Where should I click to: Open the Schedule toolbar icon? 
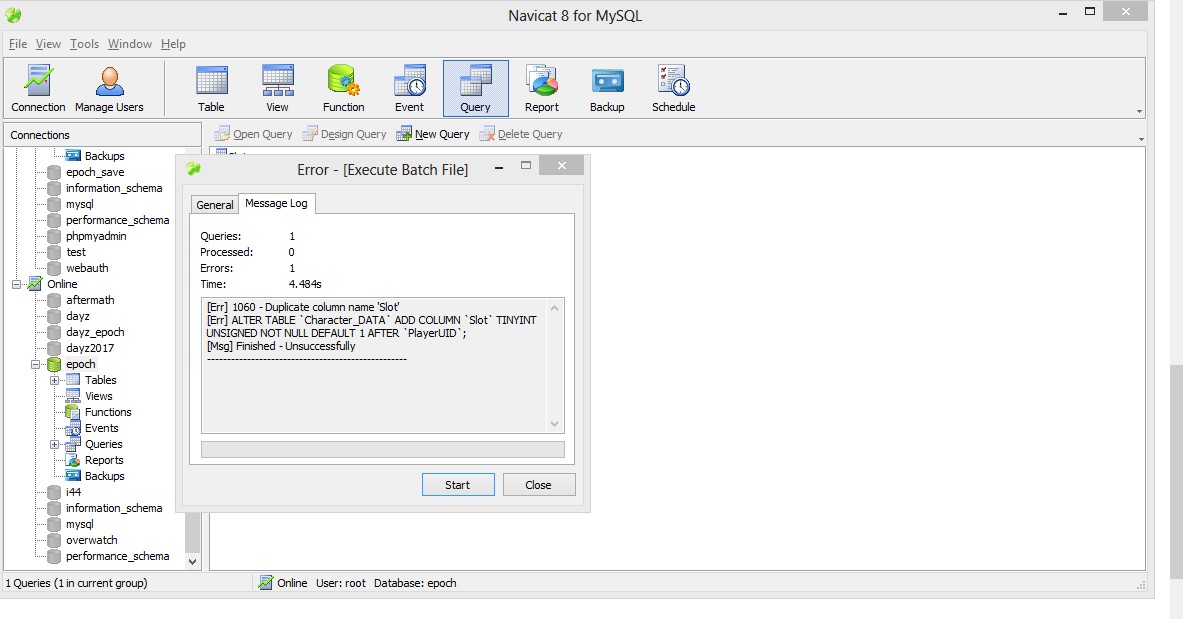click(x=674, y=88)
